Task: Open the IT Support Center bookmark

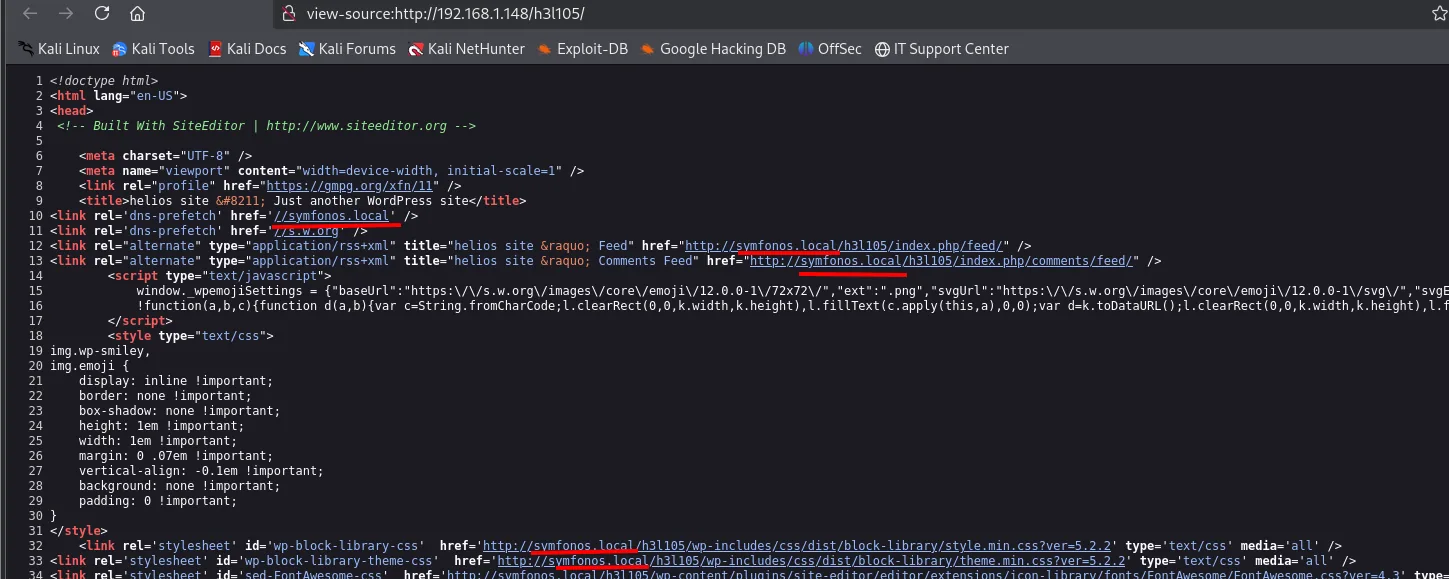Action: coord(942,49)
